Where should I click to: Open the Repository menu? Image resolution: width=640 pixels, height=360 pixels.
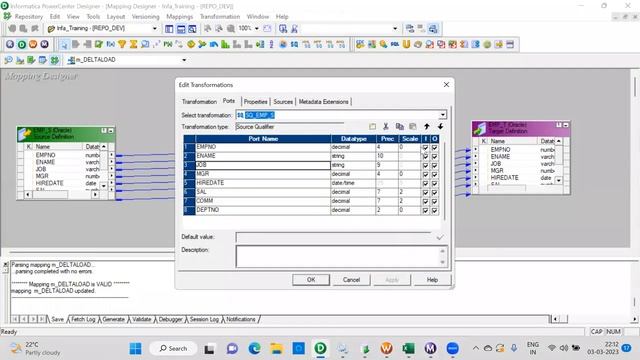point(29,17)
